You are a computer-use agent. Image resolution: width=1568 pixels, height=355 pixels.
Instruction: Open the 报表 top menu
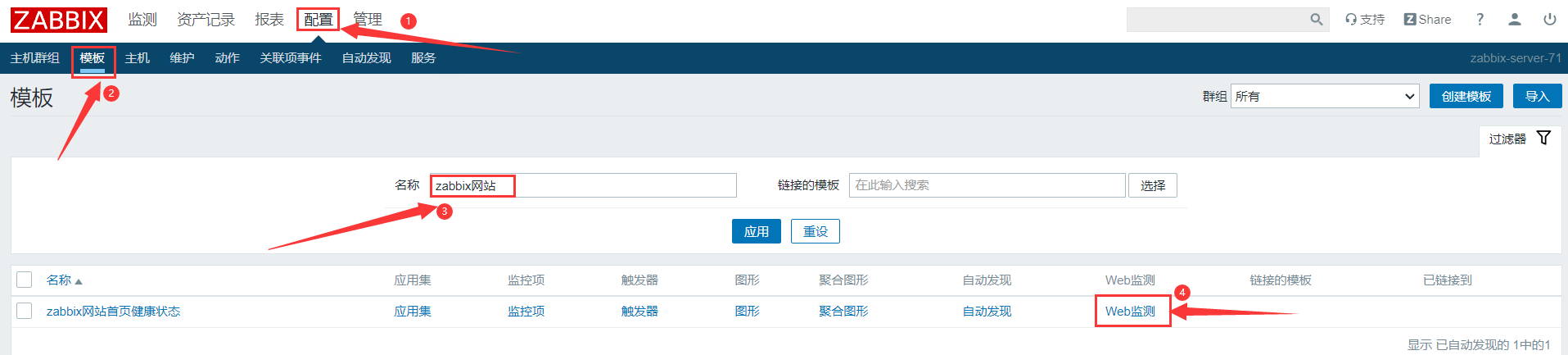(269, 20)
